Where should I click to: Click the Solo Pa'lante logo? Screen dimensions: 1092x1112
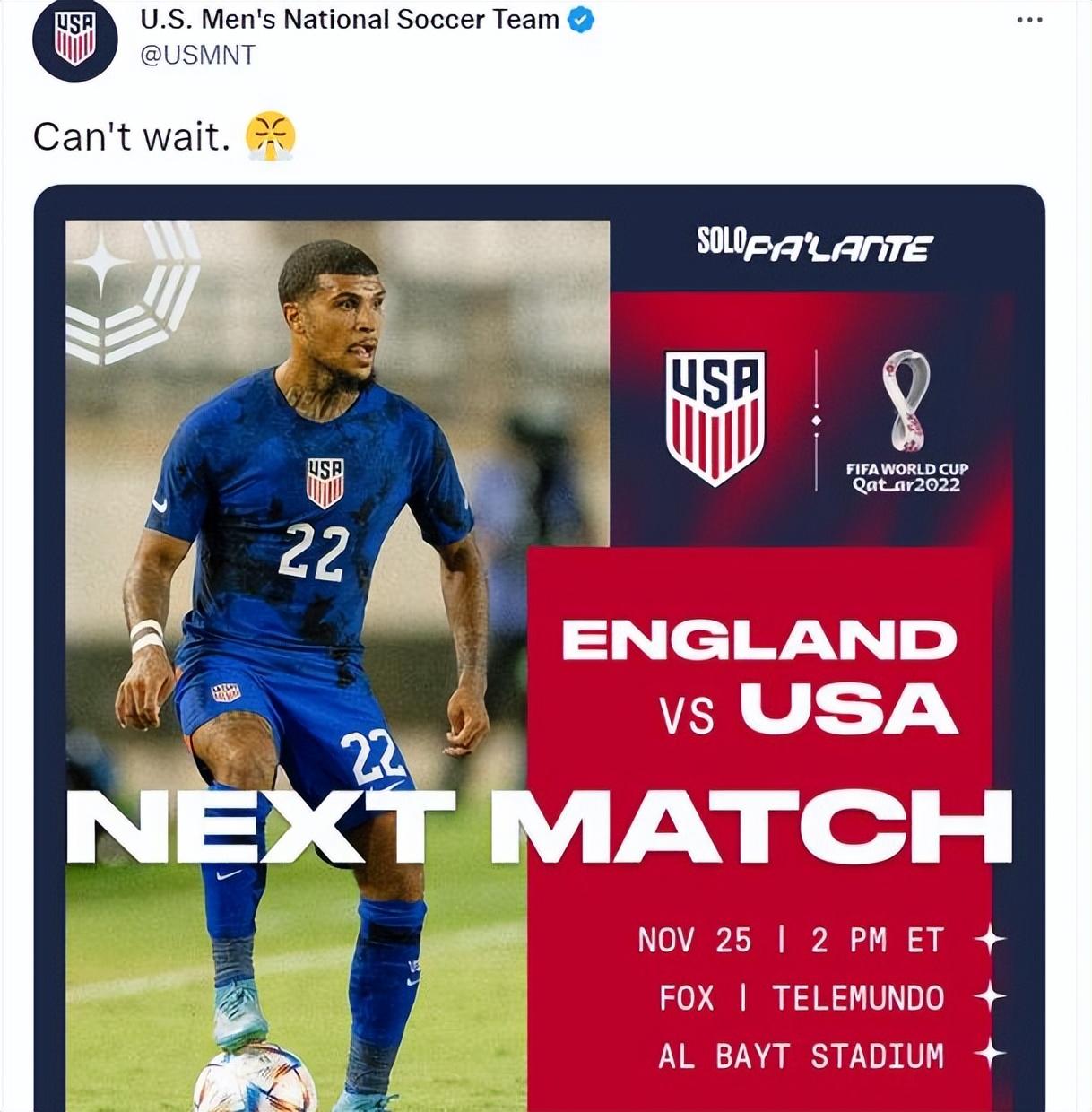pyautogui.click(x=814, y=244)
